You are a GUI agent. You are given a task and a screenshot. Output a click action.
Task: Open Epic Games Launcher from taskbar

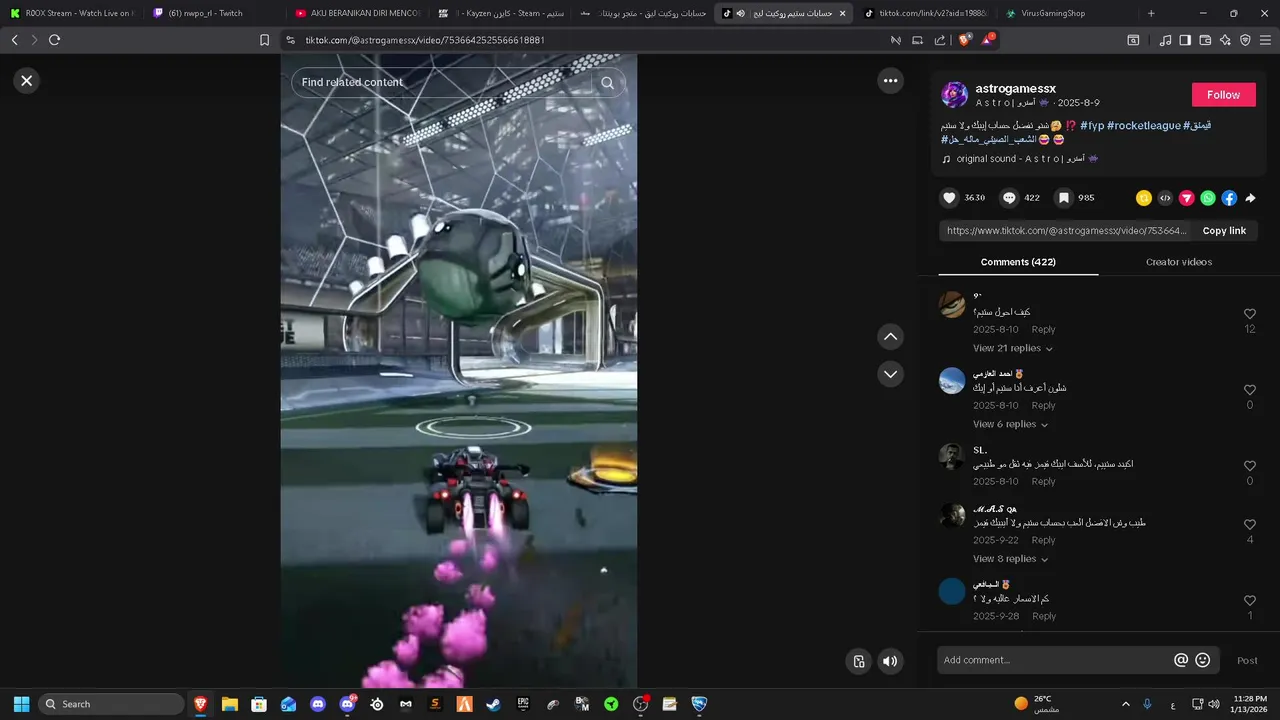tap(523, 704)
